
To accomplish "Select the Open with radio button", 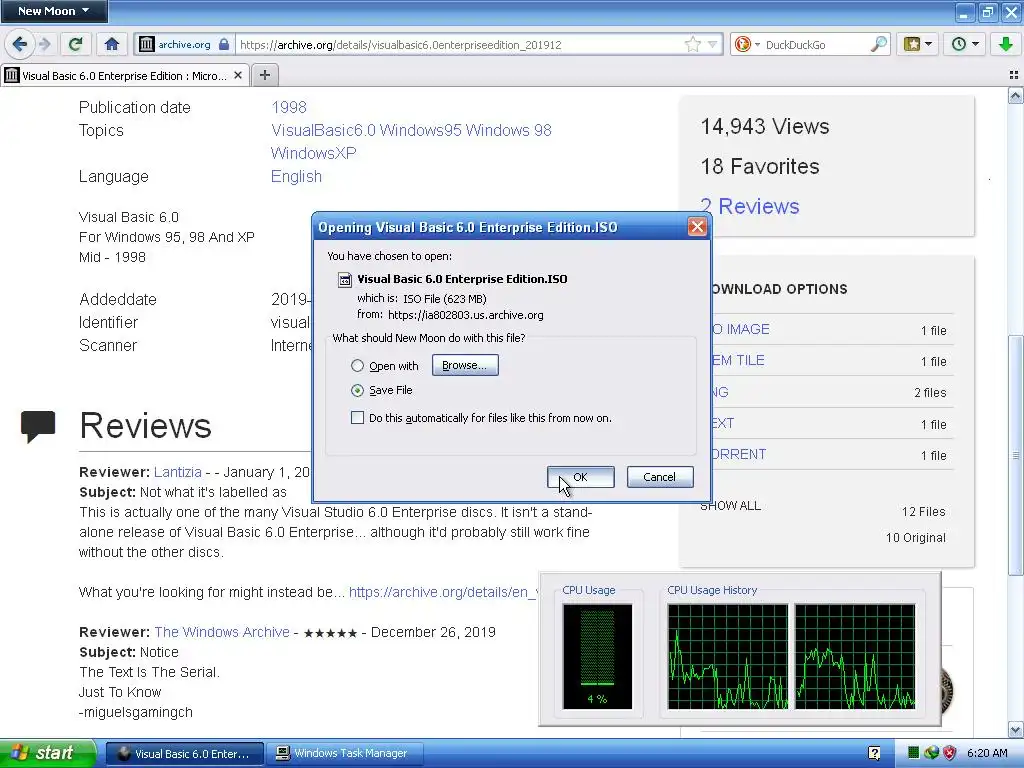I will (357, 366).
